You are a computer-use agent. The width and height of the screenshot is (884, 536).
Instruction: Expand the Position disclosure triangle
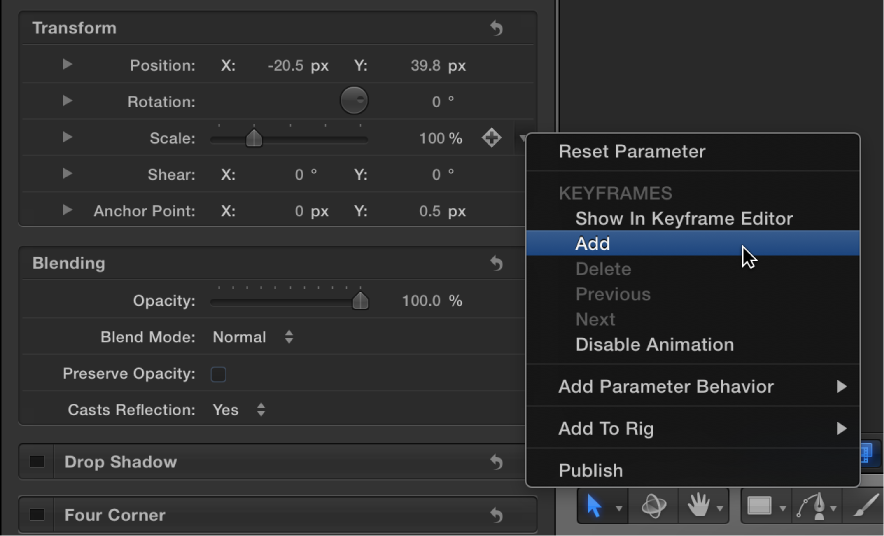[67, 65]
